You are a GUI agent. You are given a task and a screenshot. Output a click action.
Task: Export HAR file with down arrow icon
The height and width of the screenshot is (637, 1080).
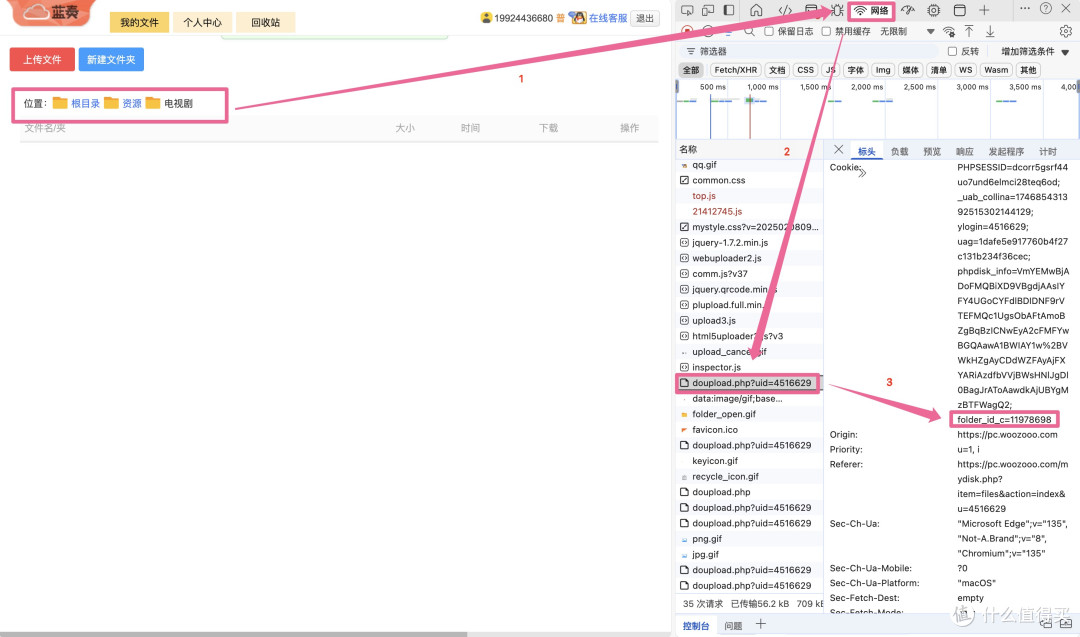(990, 31)
